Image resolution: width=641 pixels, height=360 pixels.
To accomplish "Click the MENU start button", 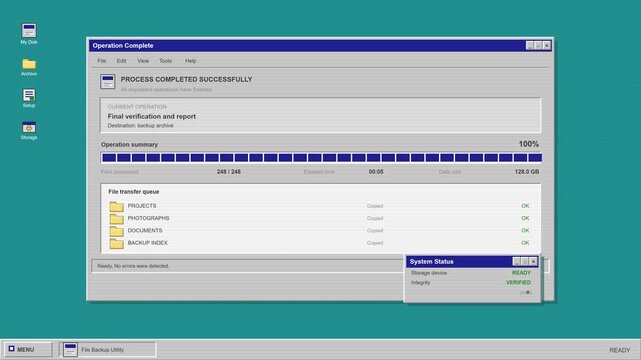I will tap(28, 349).
